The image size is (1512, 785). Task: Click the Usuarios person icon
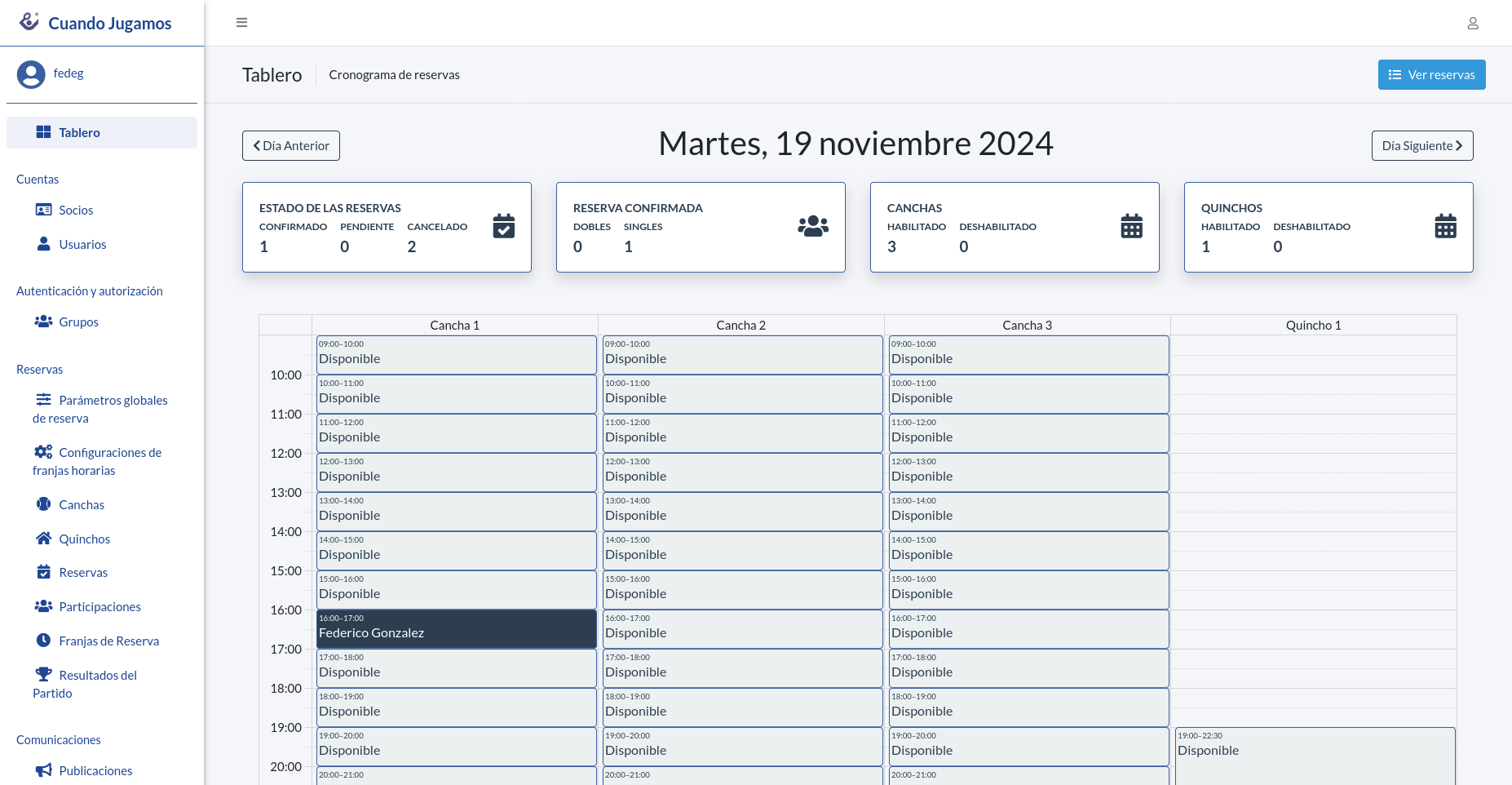coord(44,244)
